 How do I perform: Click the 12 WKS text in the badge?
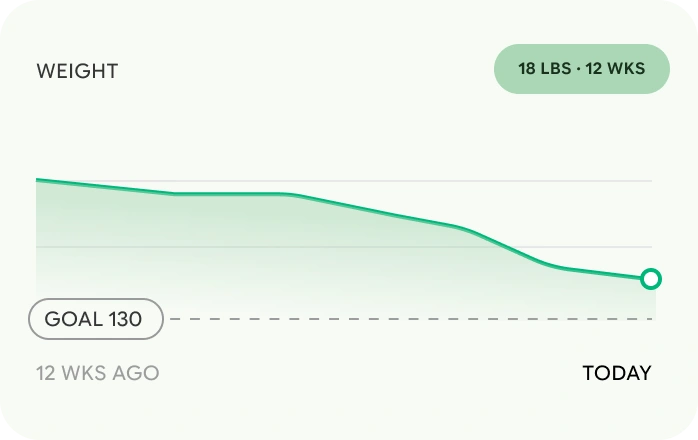(615, 69)
